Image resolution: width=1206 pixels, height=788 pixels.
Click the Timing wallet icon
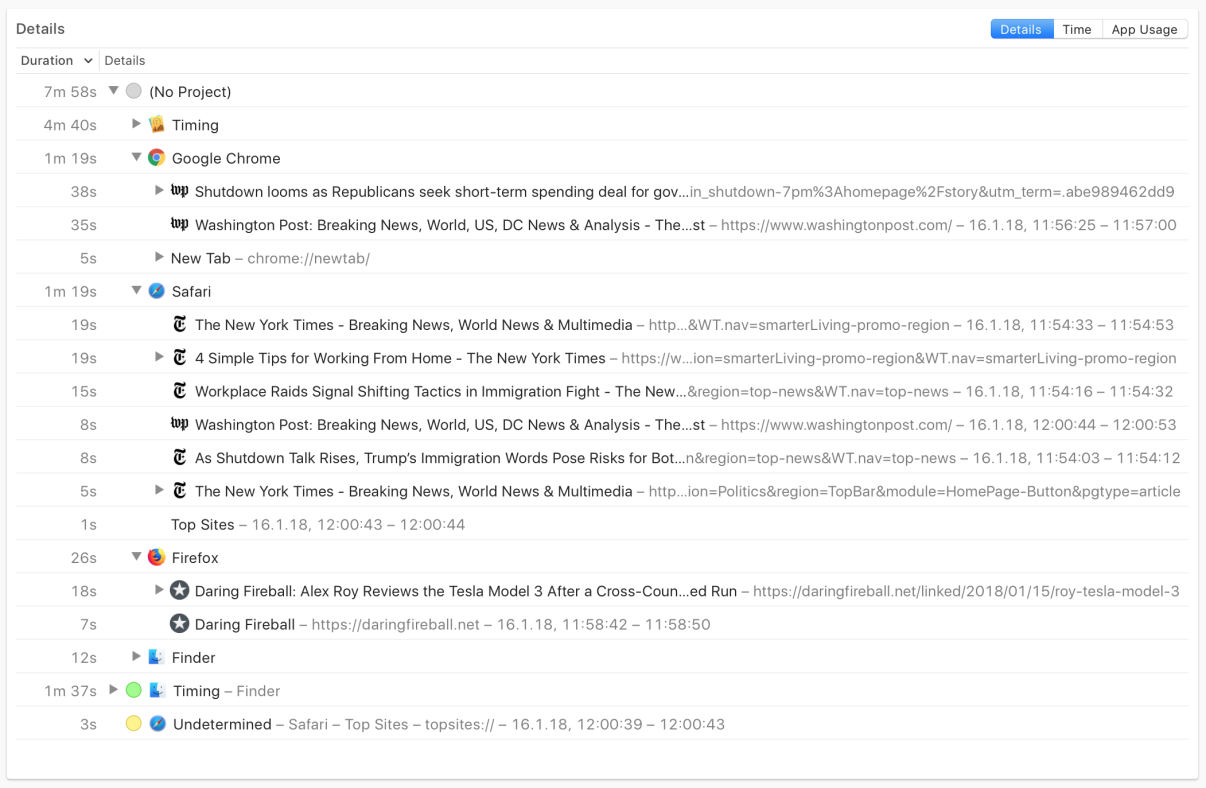click(x=157, y=124)
